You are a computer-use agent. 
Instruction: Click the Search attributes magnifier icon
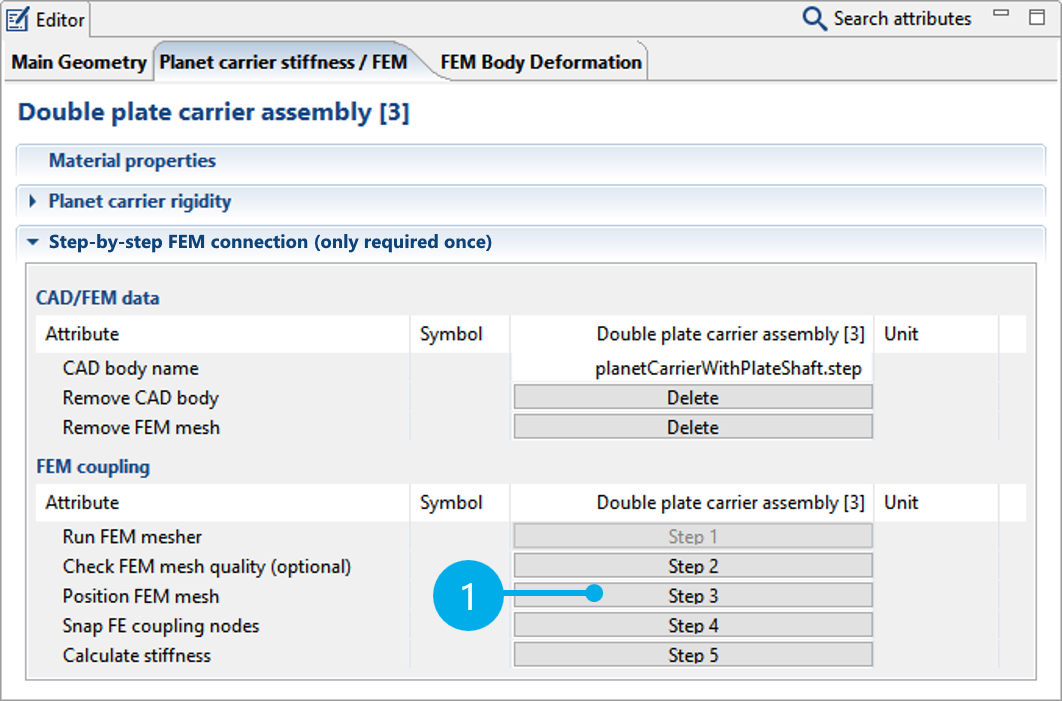pos(815,18)
